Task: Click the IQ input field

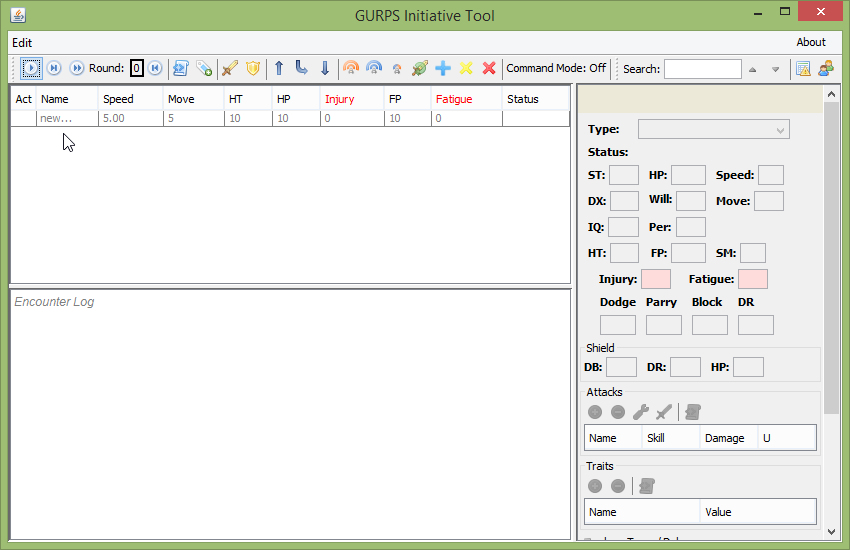Action: click(x=623, y=227)
